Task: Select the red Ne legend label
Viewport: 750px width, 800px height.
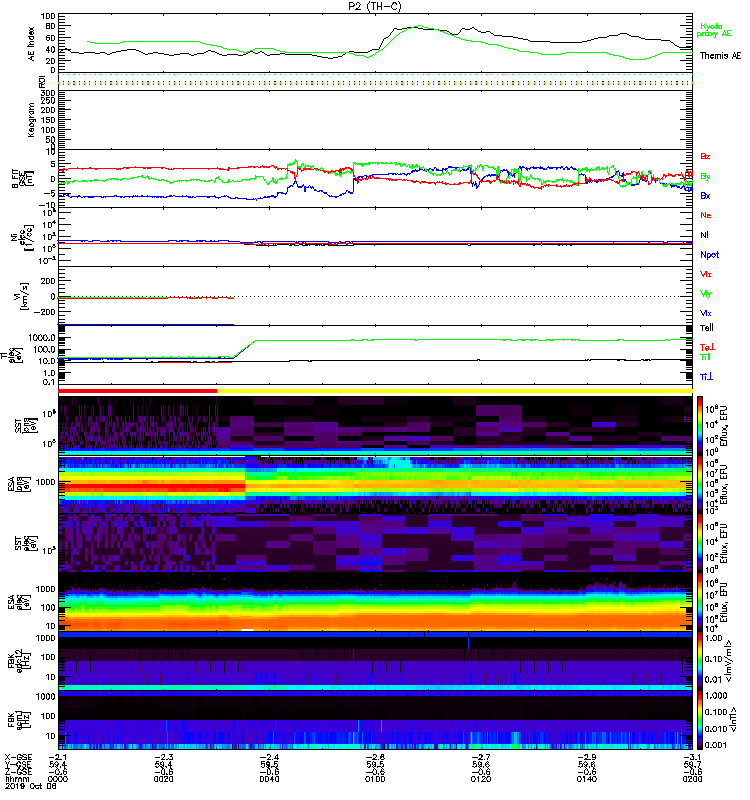Action: click(705, 215)
